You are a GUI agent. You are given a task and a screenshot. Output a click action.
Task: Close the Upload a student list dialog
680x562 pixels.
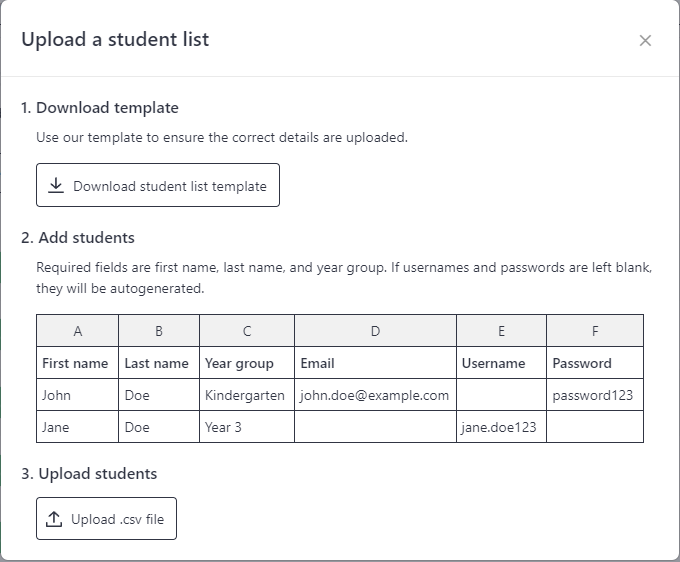coord(645,40)
